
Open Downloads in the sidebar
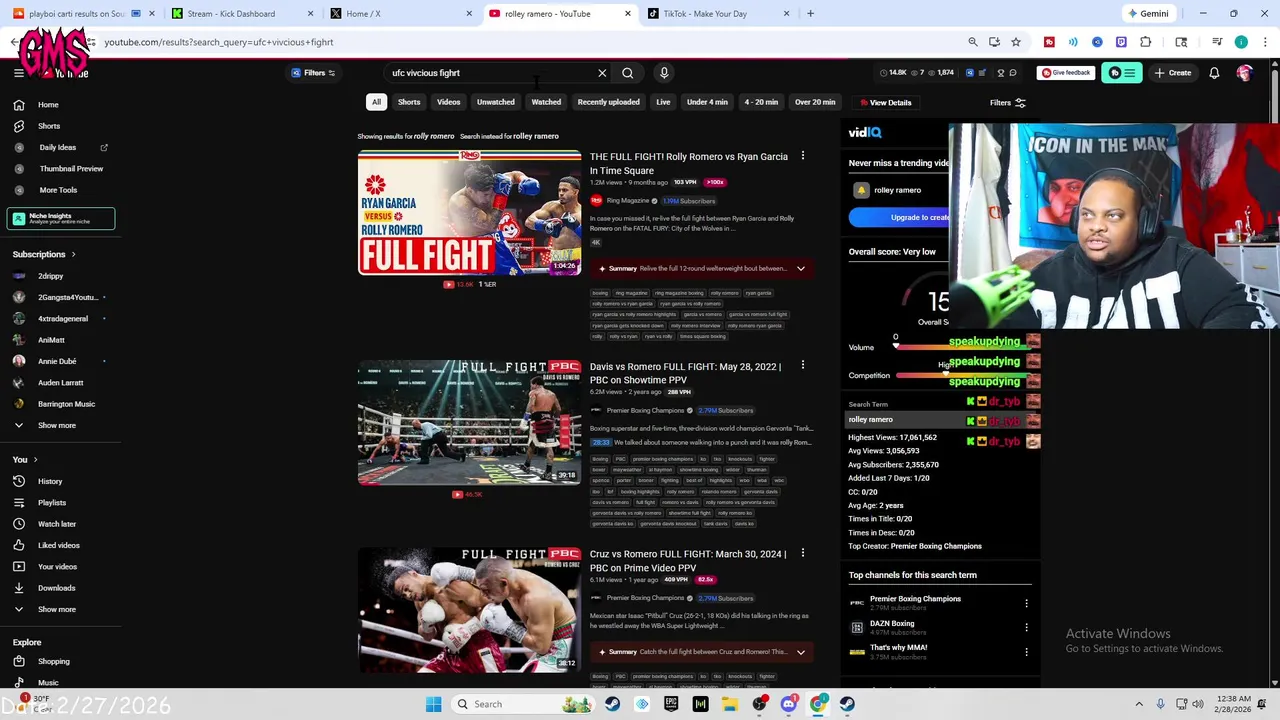click(x=56, y=588)
